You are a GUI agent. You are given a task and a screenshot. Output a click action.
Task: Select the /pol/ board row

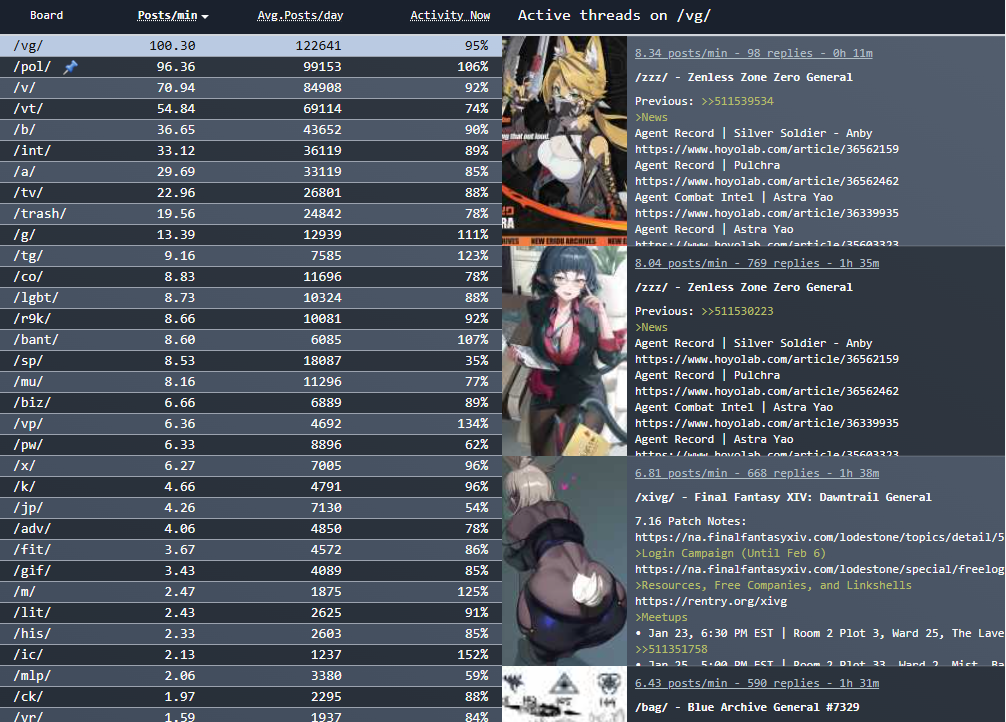point(251,67)
